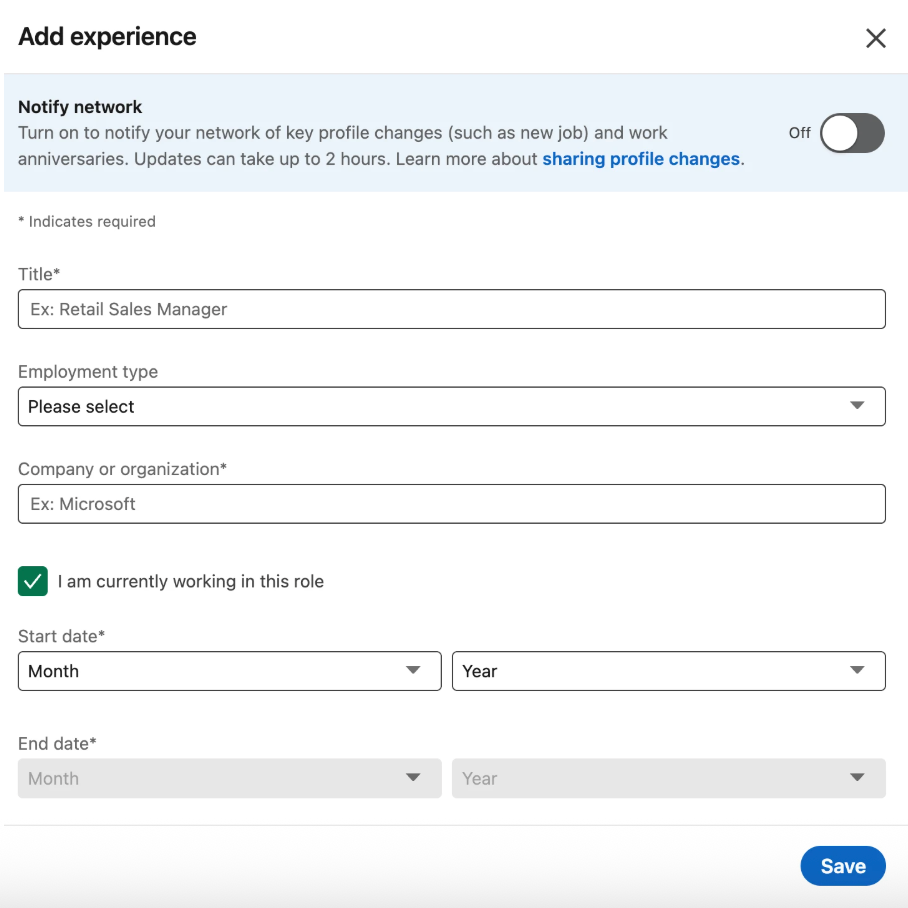Viewport: 908px width, 908px height.
Task: Open the sharing profile changes link
Action: pos(640,159)
